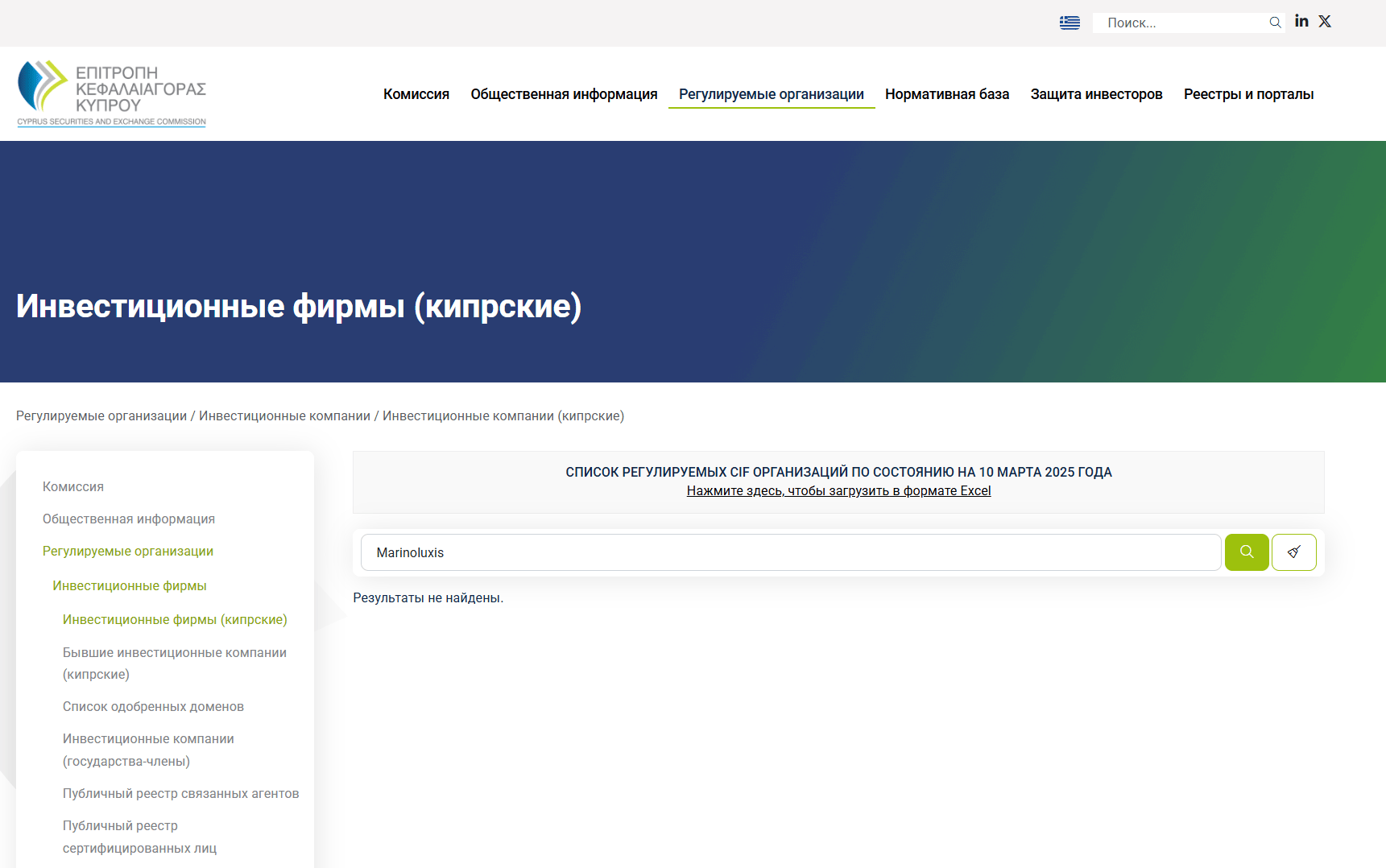Open the Реестры и порталы menu
1386x868 pixels.
click(1248, 94)
